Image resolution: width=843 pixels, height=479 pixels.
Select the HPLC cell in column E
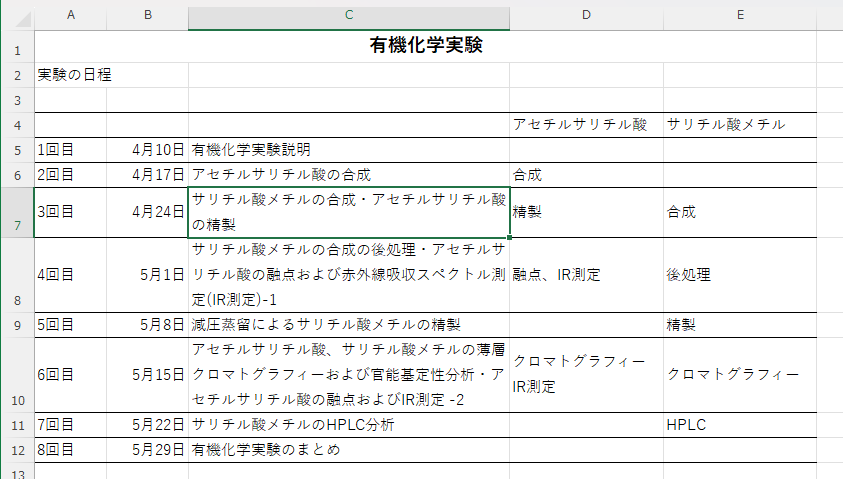coord(686,425)
